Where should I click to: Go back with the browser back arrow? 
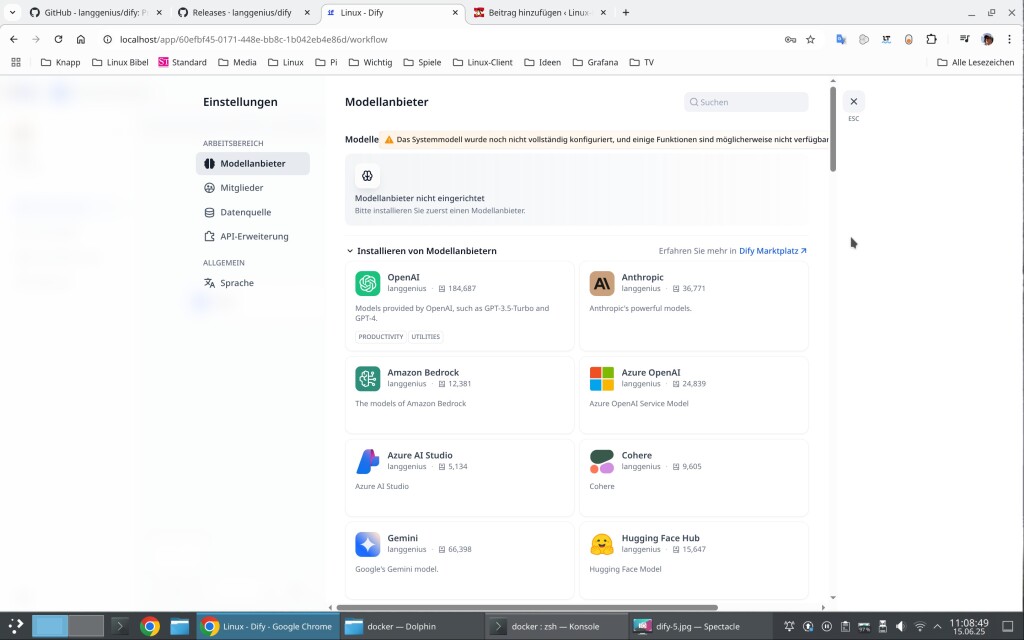tap(14, 39)
